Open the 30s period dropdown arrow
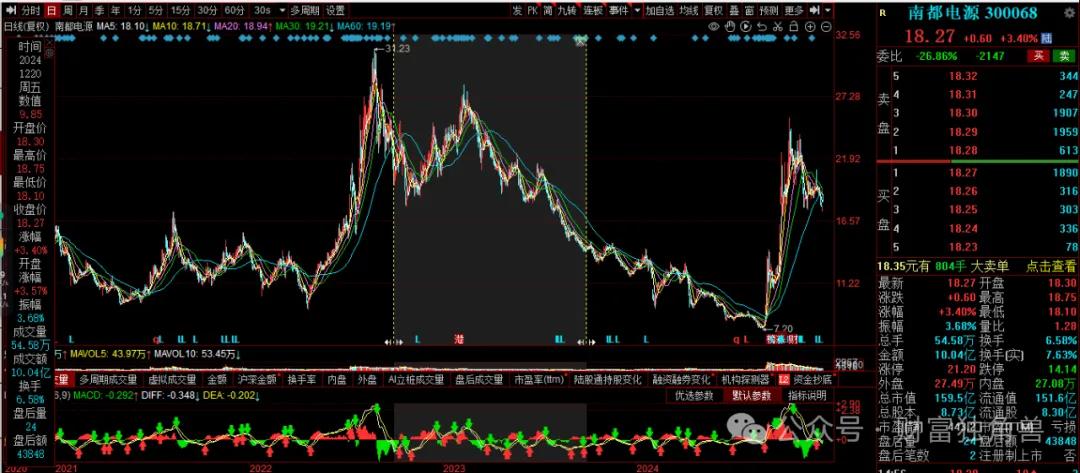1080x473 pixels. 280,10
